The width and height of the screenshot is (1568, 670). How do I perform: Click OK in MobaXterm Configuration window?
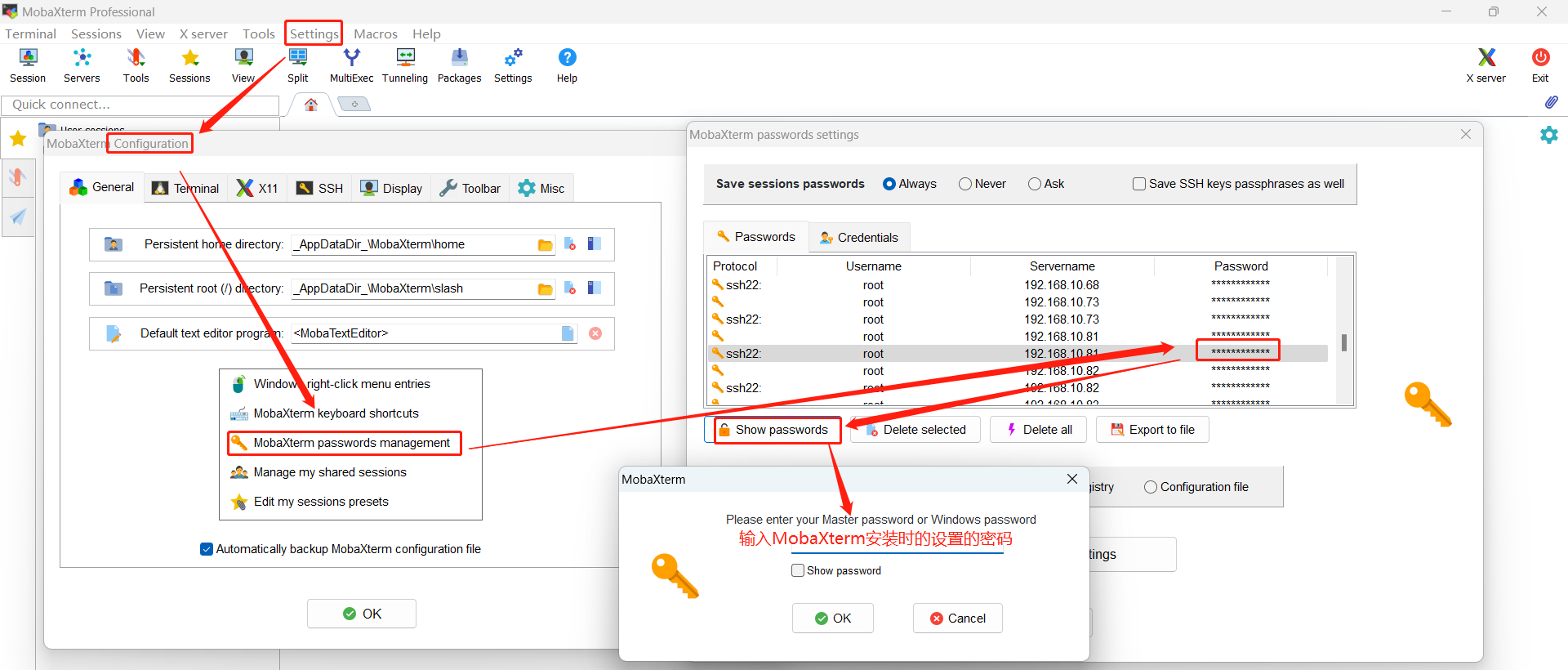pyautogui.click(x=362, y=614)
